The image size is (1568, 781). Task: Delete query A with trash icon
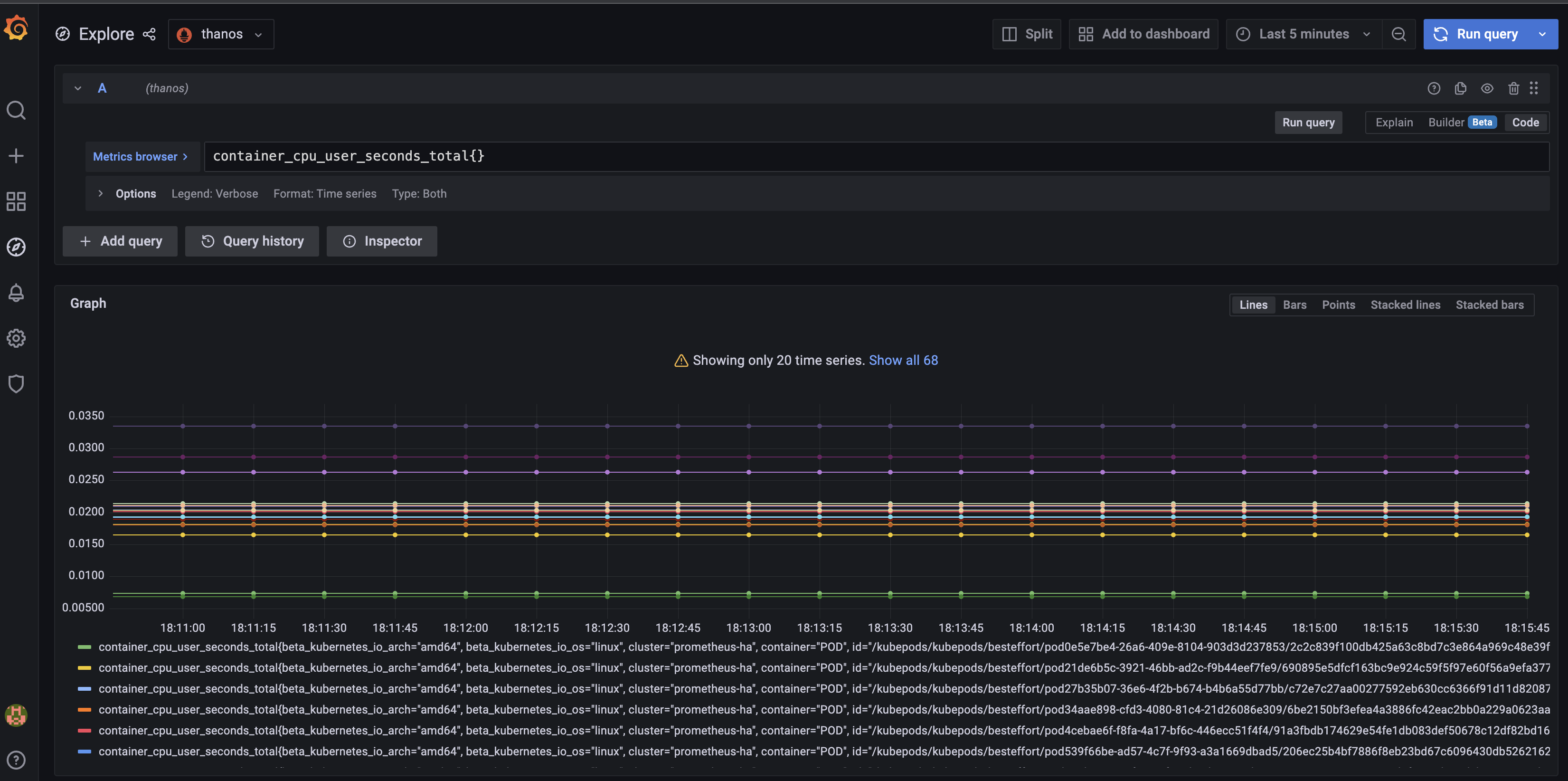[x=1514, y=88]
